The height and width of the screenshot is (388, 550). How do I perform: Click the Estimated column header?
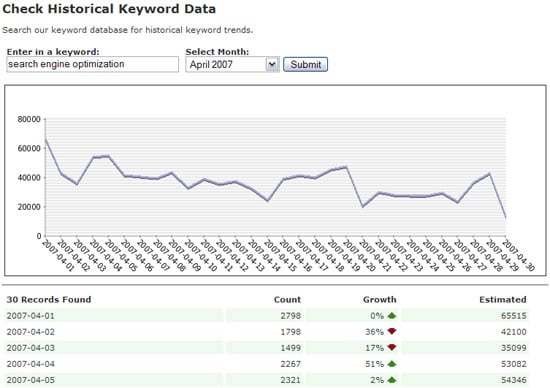pos(503,300)
